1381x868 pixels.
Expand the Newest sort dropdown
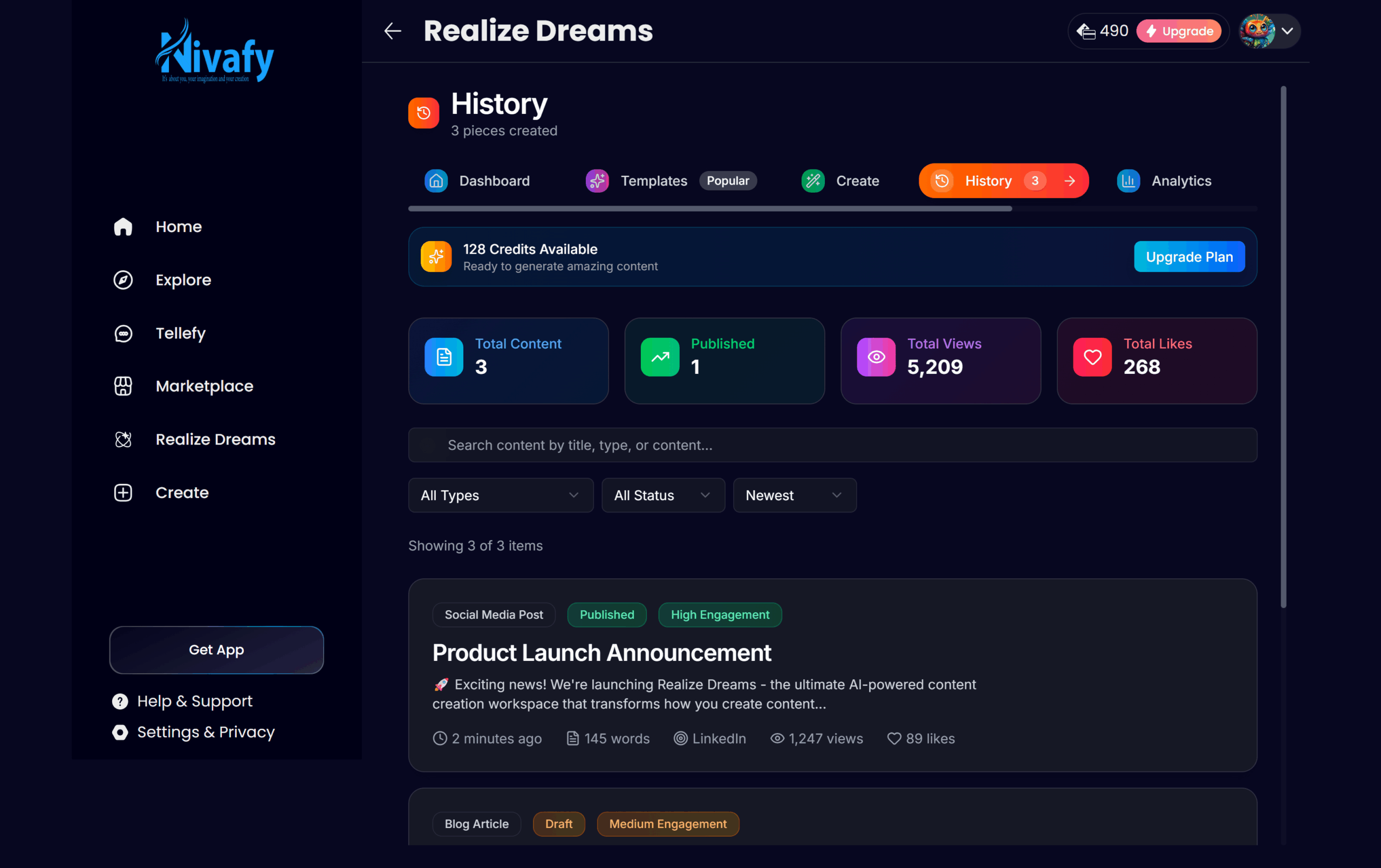tap(794, 495)
